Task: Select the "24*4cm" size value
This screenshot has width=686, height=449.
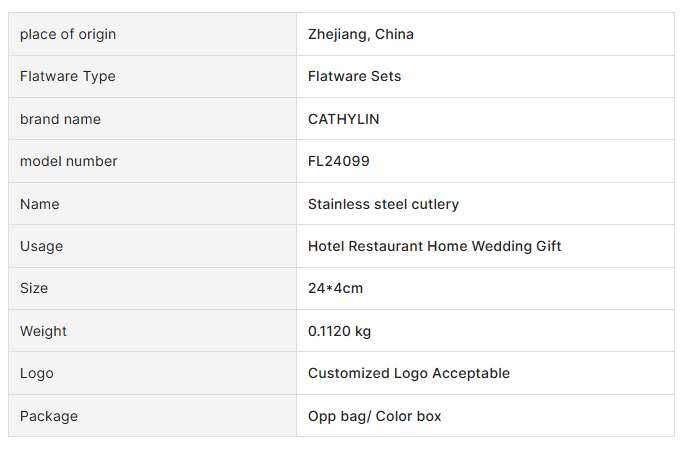Action: coord(335,288)
